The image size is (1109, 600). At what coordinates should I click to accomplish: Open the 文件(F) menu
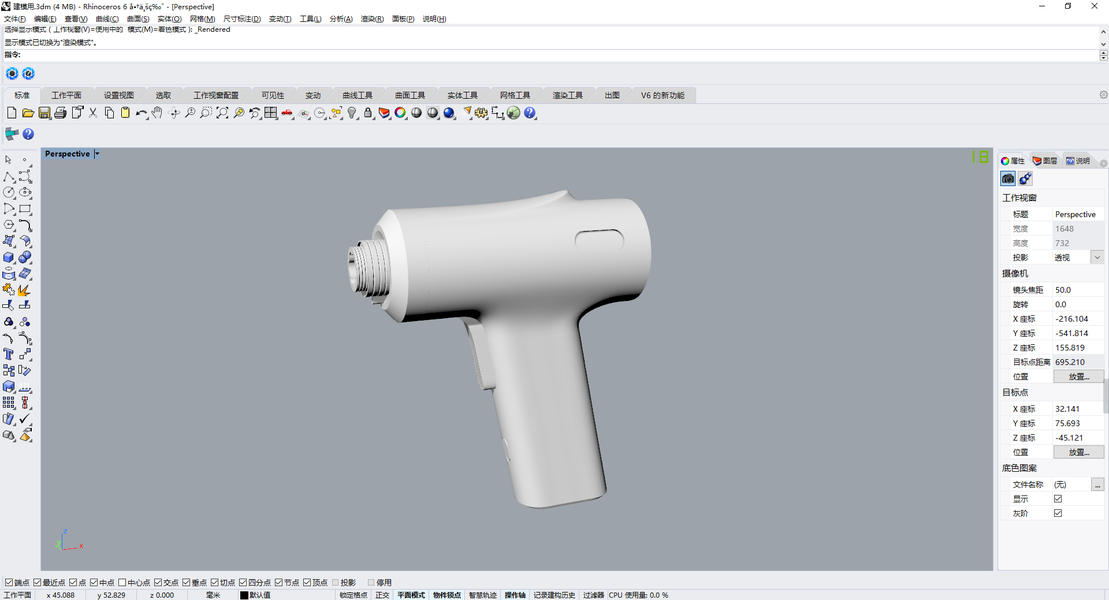tap(15, 19)
